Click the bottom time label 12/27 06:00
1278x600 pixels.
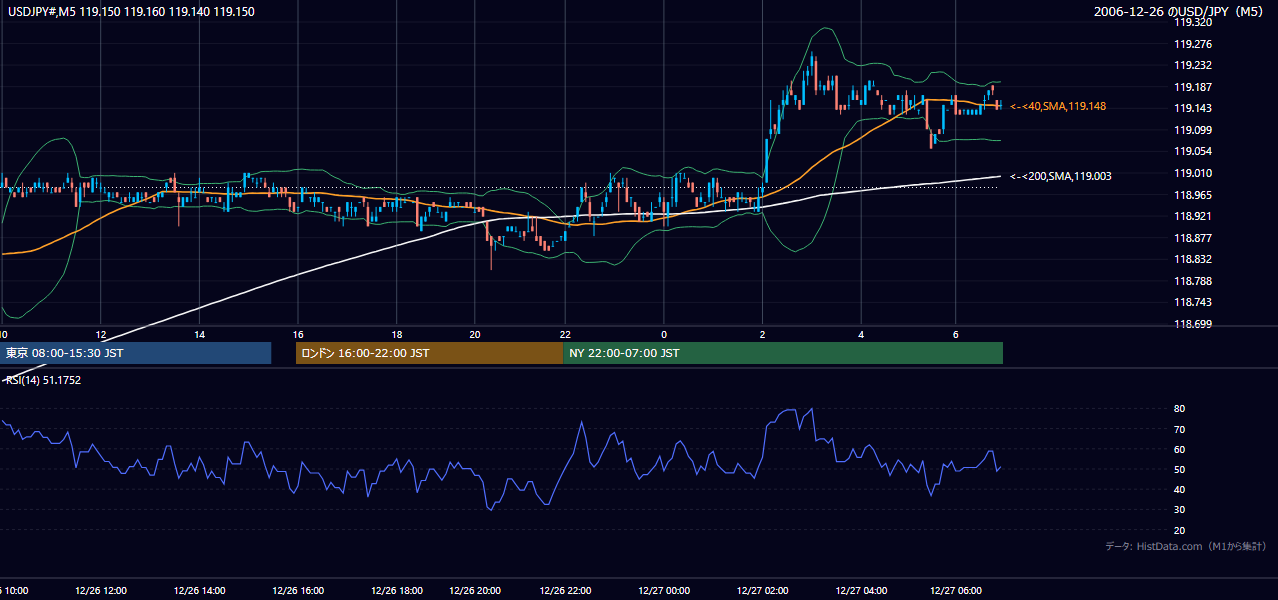956,591
